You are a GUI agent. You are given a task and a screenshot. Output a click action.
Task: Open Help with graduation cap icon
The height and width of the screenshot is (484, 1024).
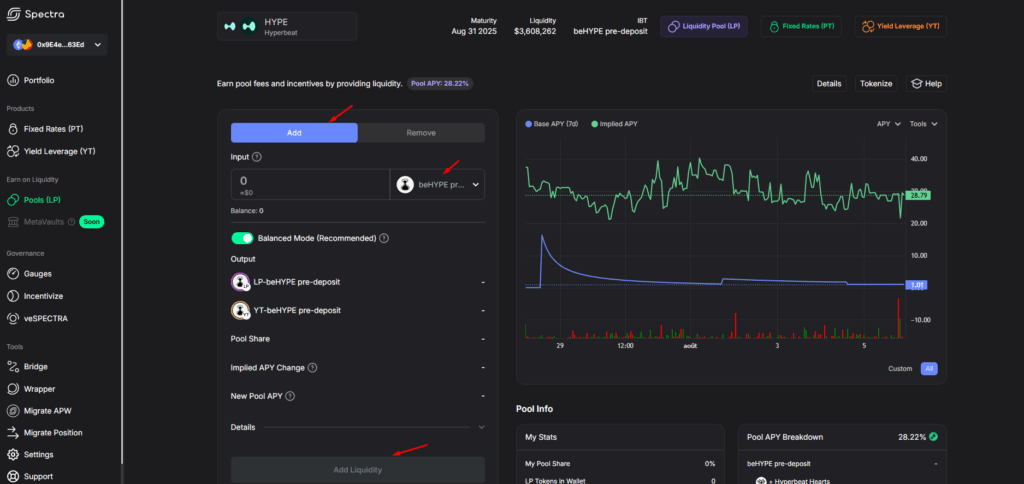(926, 84)
